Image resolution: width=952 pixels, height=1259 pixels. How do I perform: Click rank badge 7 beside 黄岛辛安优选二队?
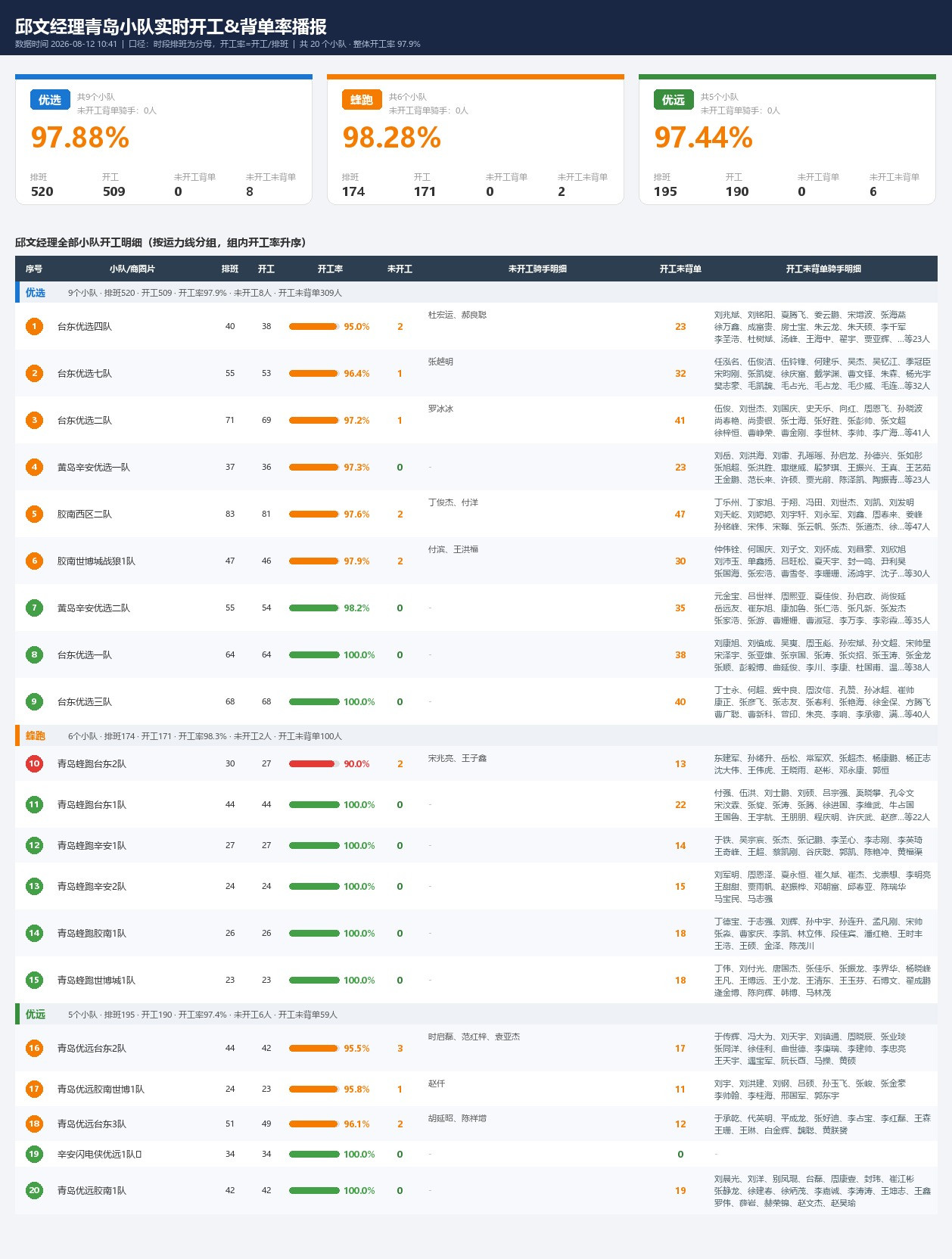tap(34, 608)
